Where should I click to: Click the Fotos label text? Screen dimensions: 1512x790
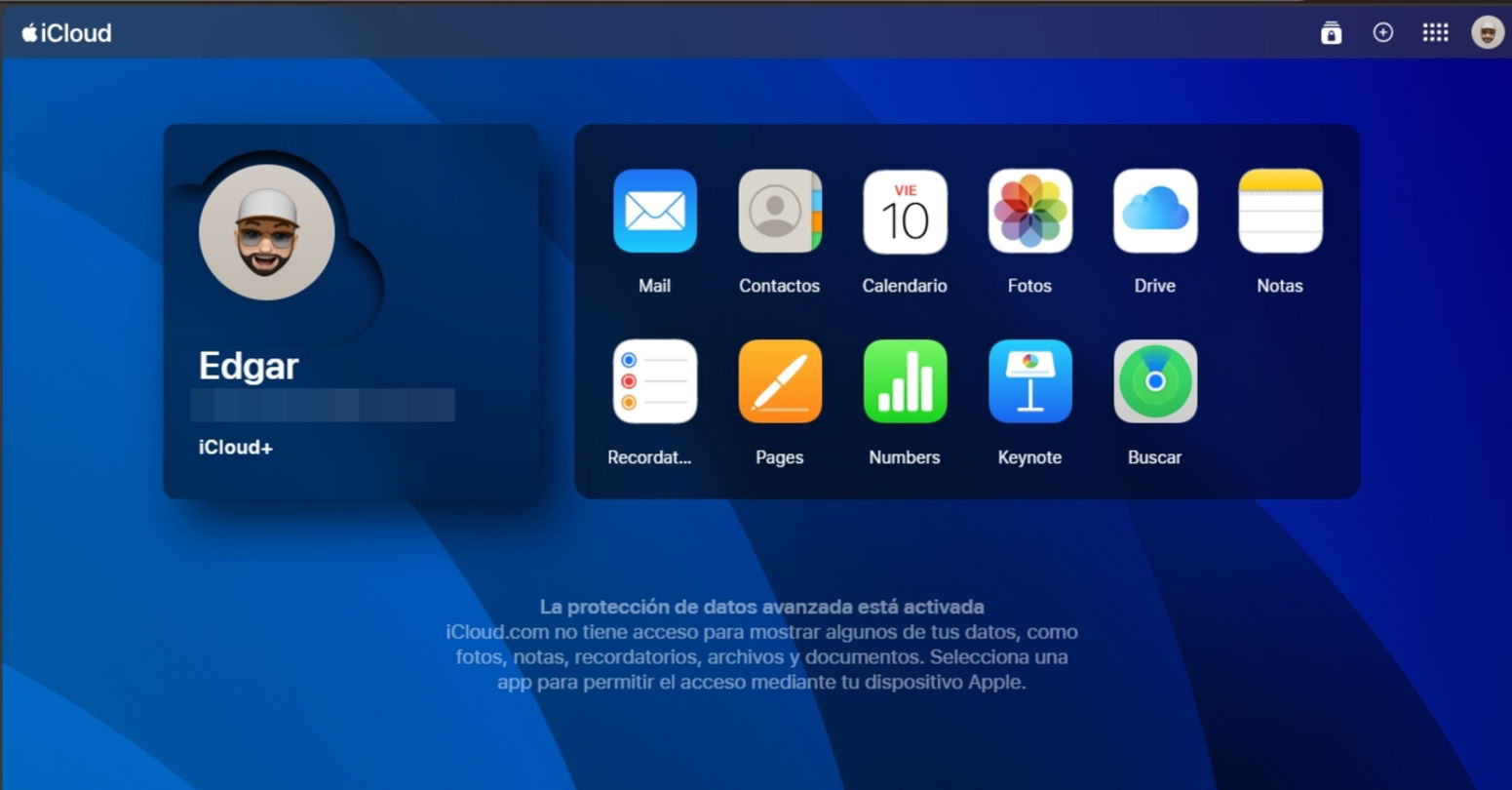click(x=1029, y=286)
